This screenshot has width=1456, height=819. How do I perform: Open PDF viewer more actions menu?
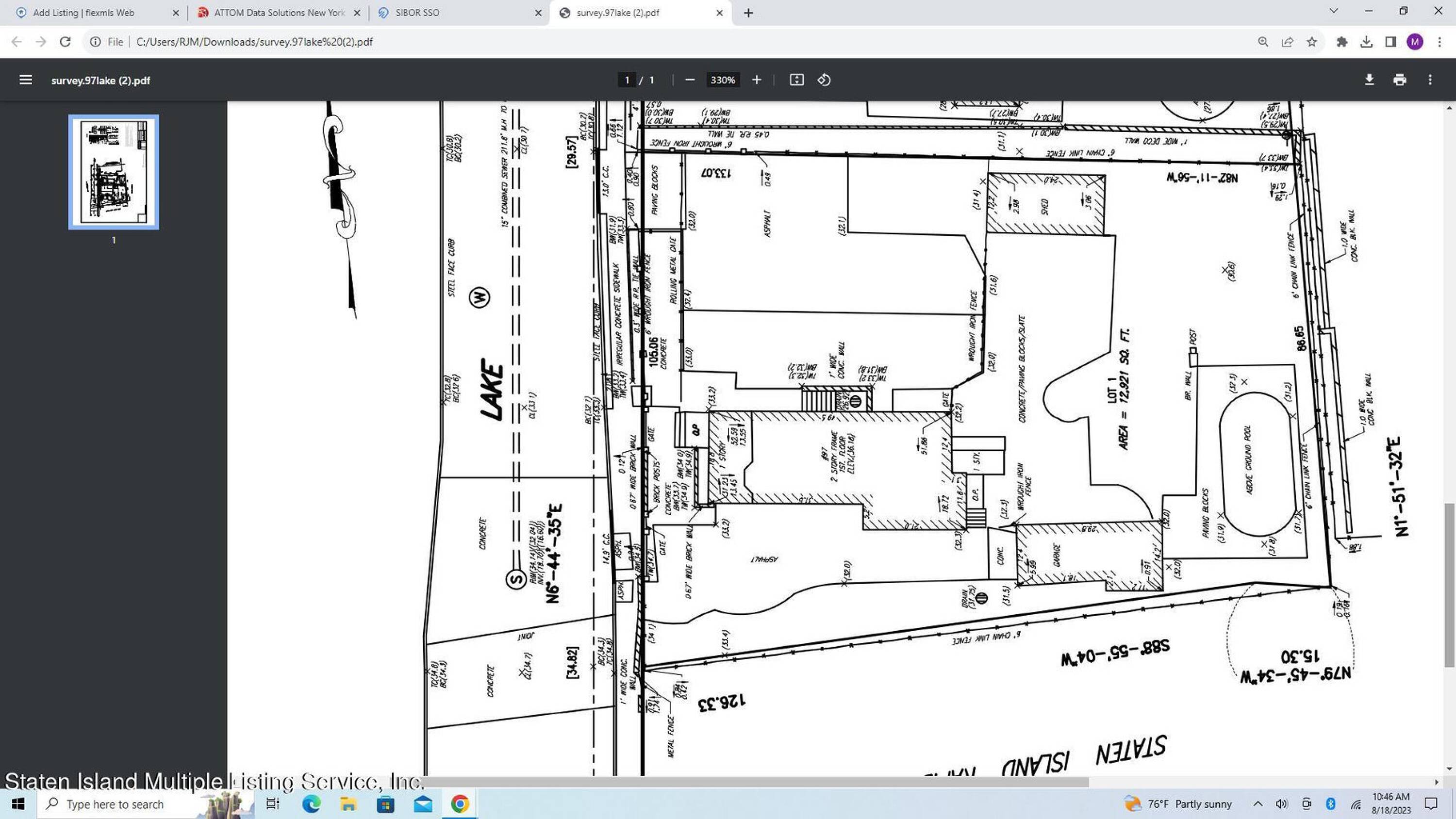click(x=1430, y=80)
